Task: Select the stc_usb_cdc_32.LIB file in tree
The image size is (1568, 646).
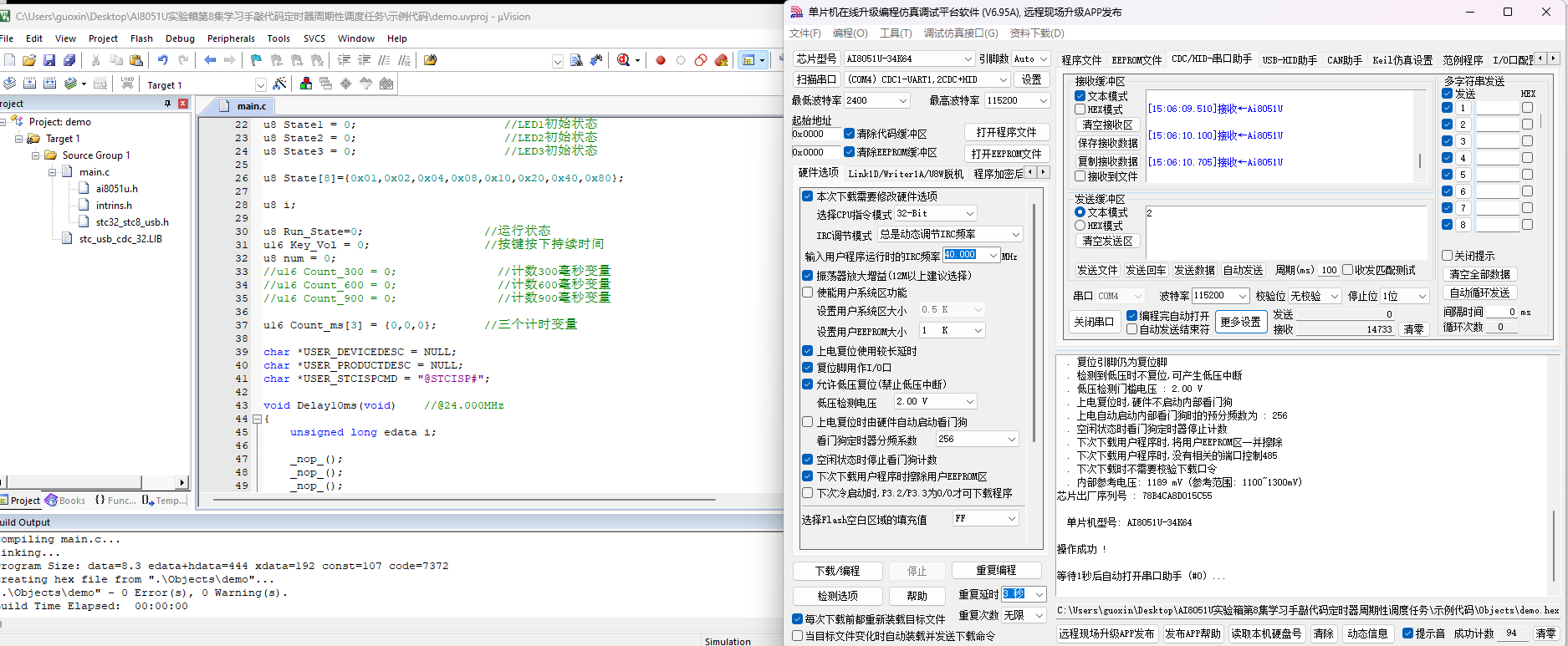Action: click(120, 239)
